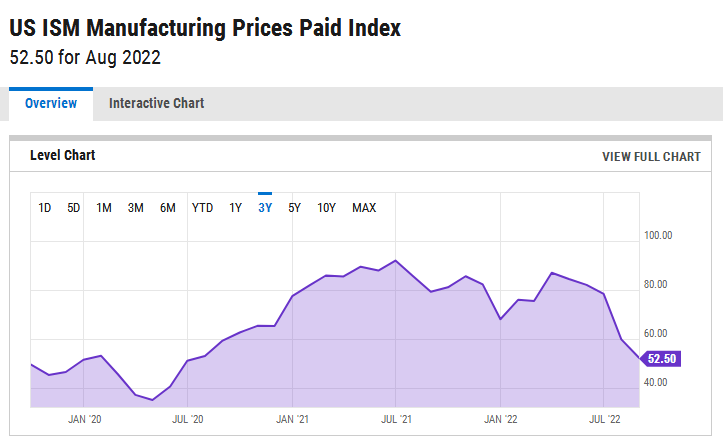Switch chart to 3M range

coord(136,208)
